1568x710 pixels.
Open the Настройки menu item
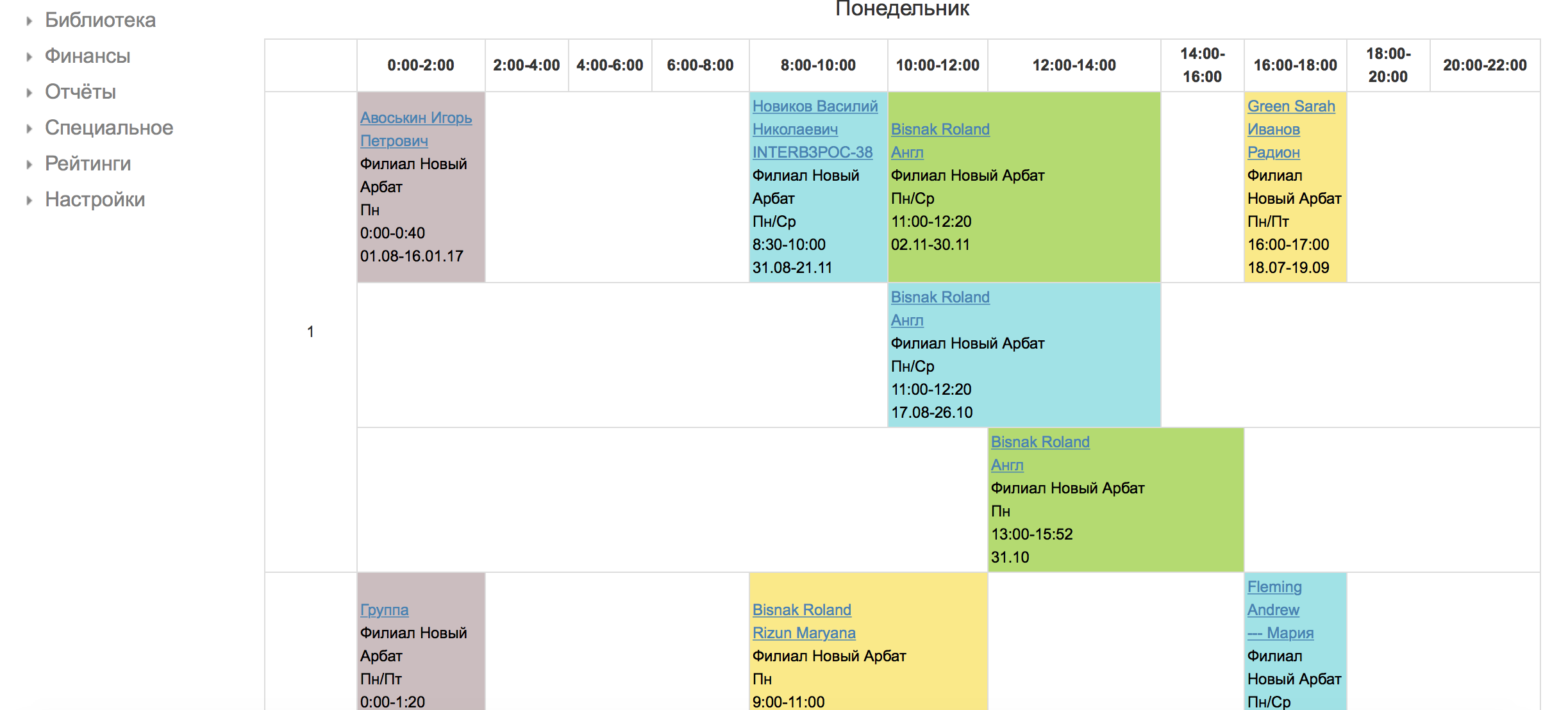[95, 199]
